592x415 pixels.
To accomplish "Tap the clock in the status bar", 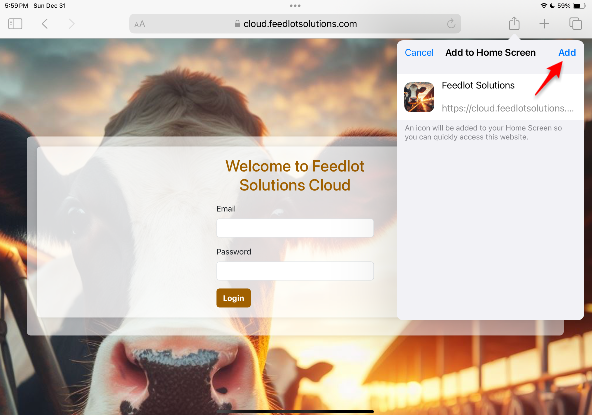I will coord(16,6).
